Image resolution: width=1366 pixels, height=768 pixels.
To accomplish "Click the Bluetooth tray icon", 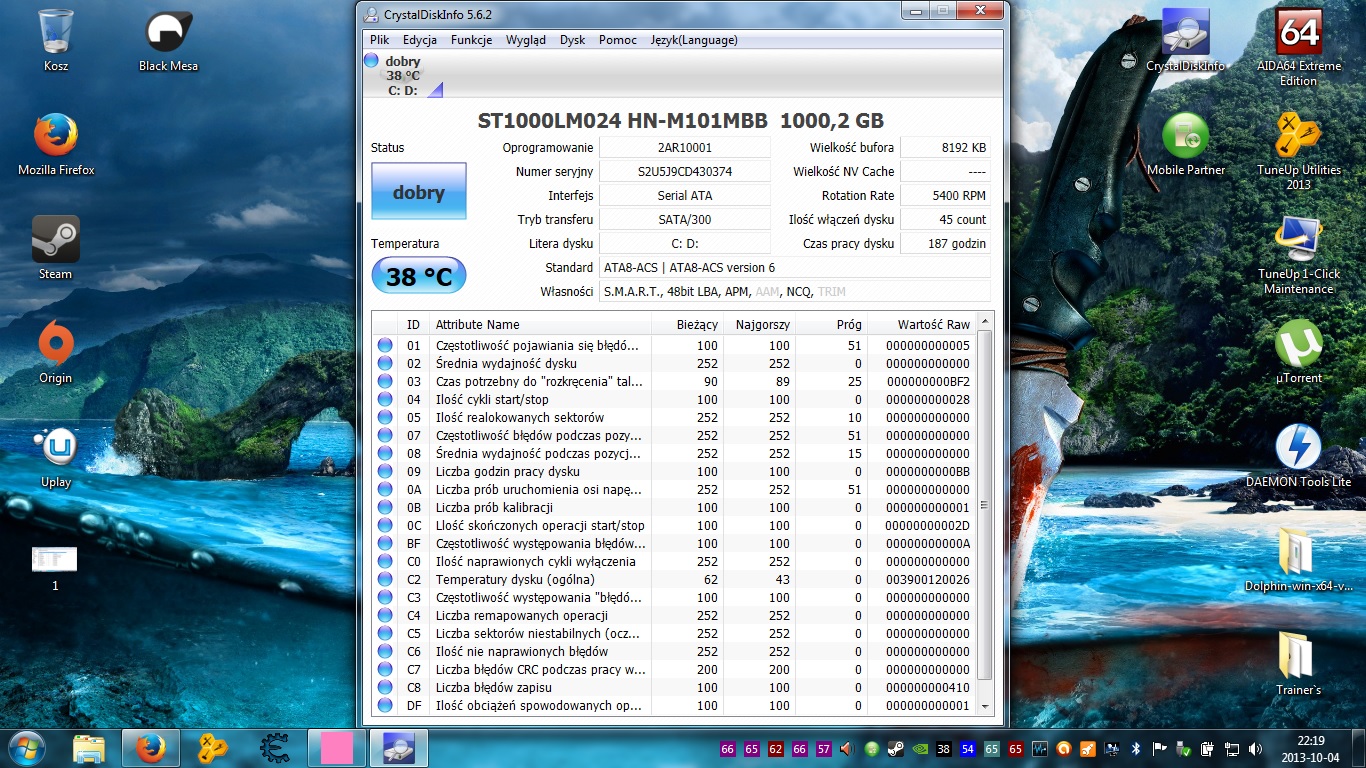I will click(x=1135, y=748).
